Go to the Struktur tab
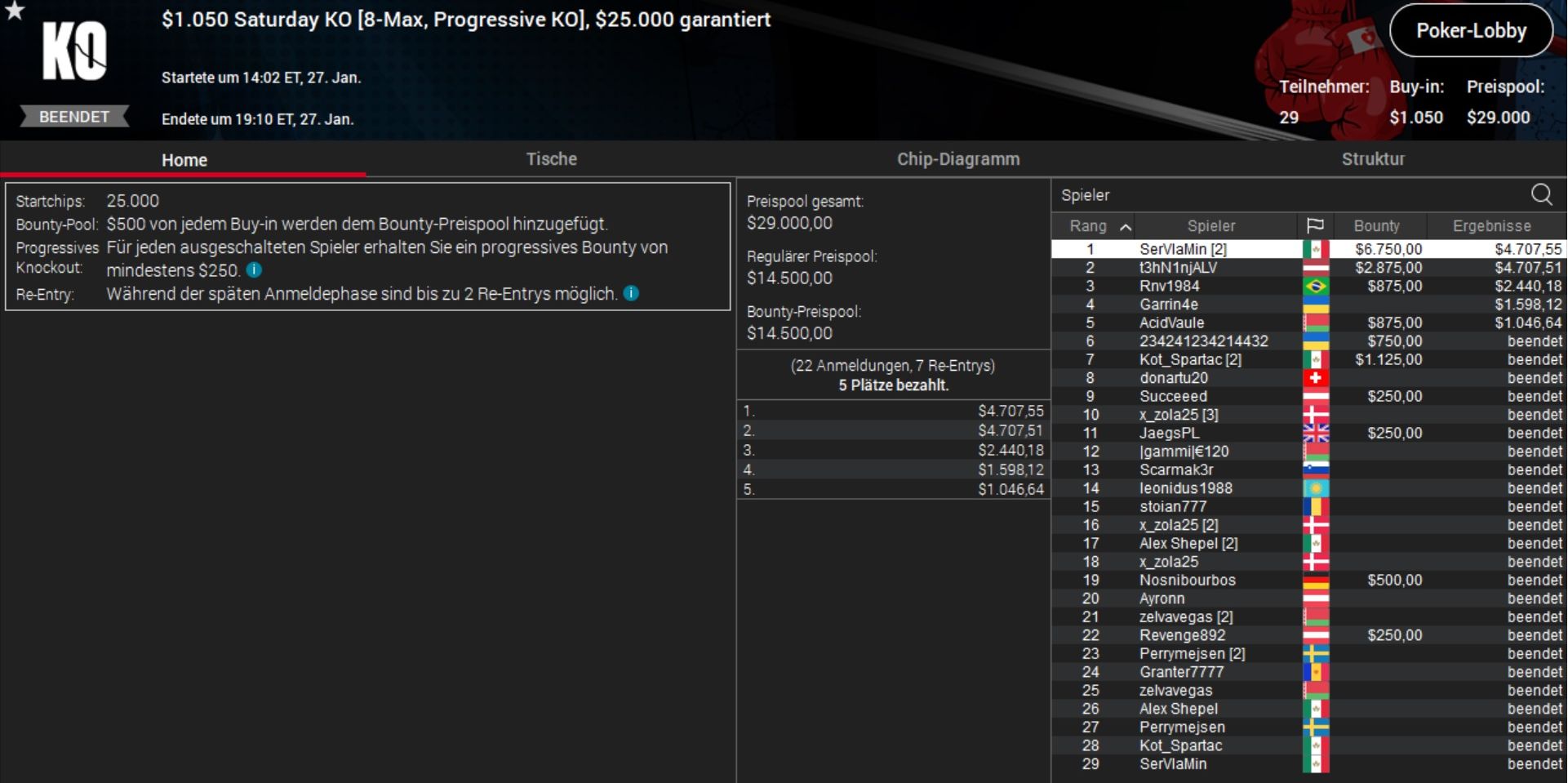Screen dimensions: 1568x783 point(1372,159)
